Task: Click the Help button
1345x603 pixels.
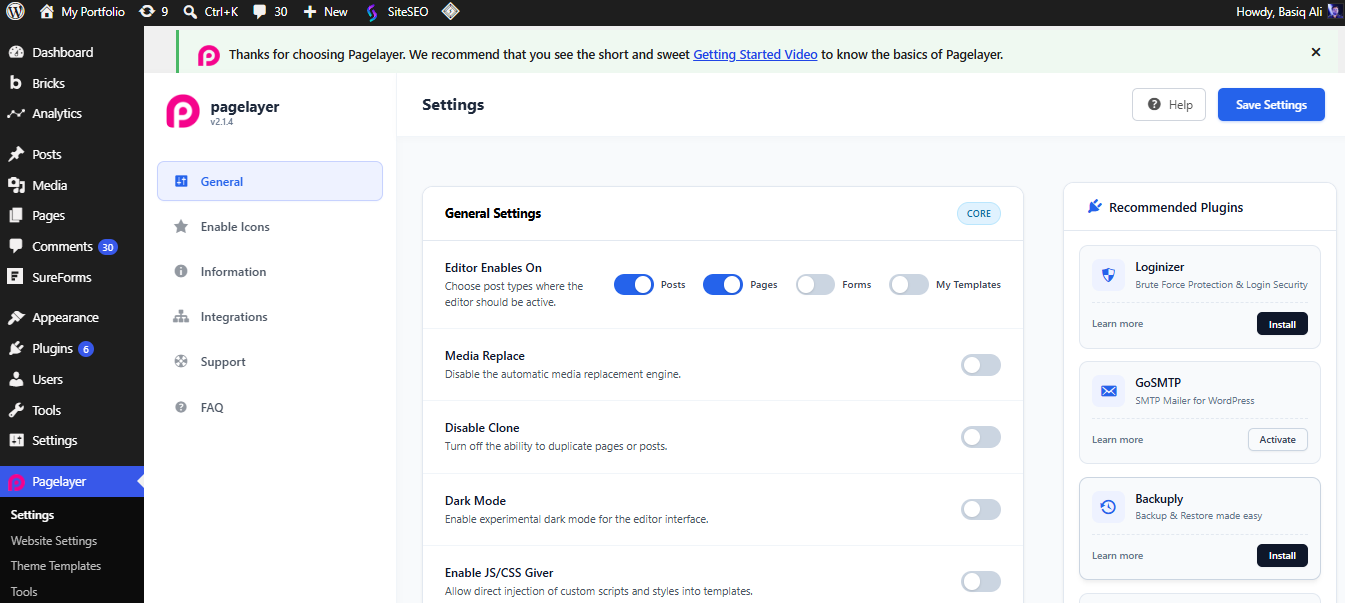Action: pos(1169,105)
